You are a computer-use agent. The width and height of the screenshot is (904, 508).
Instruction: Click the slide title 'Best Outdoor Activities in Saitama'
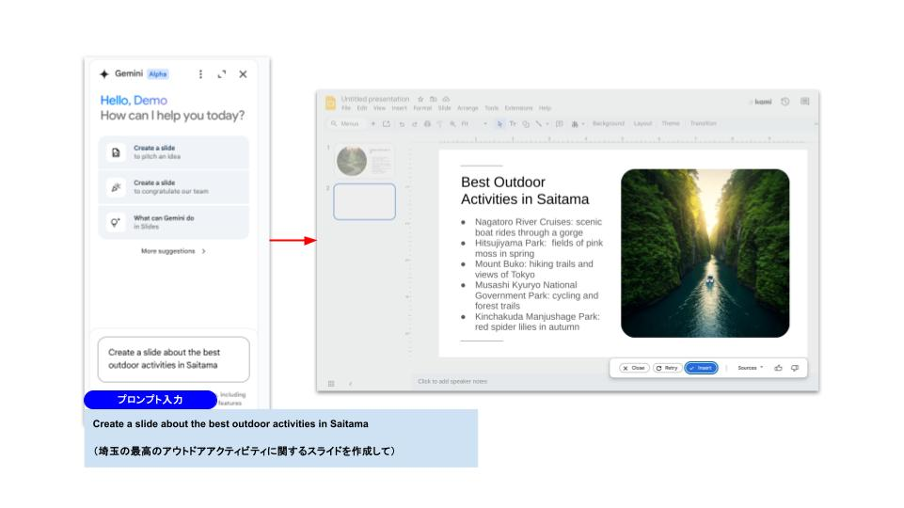(x=525, y=191)
